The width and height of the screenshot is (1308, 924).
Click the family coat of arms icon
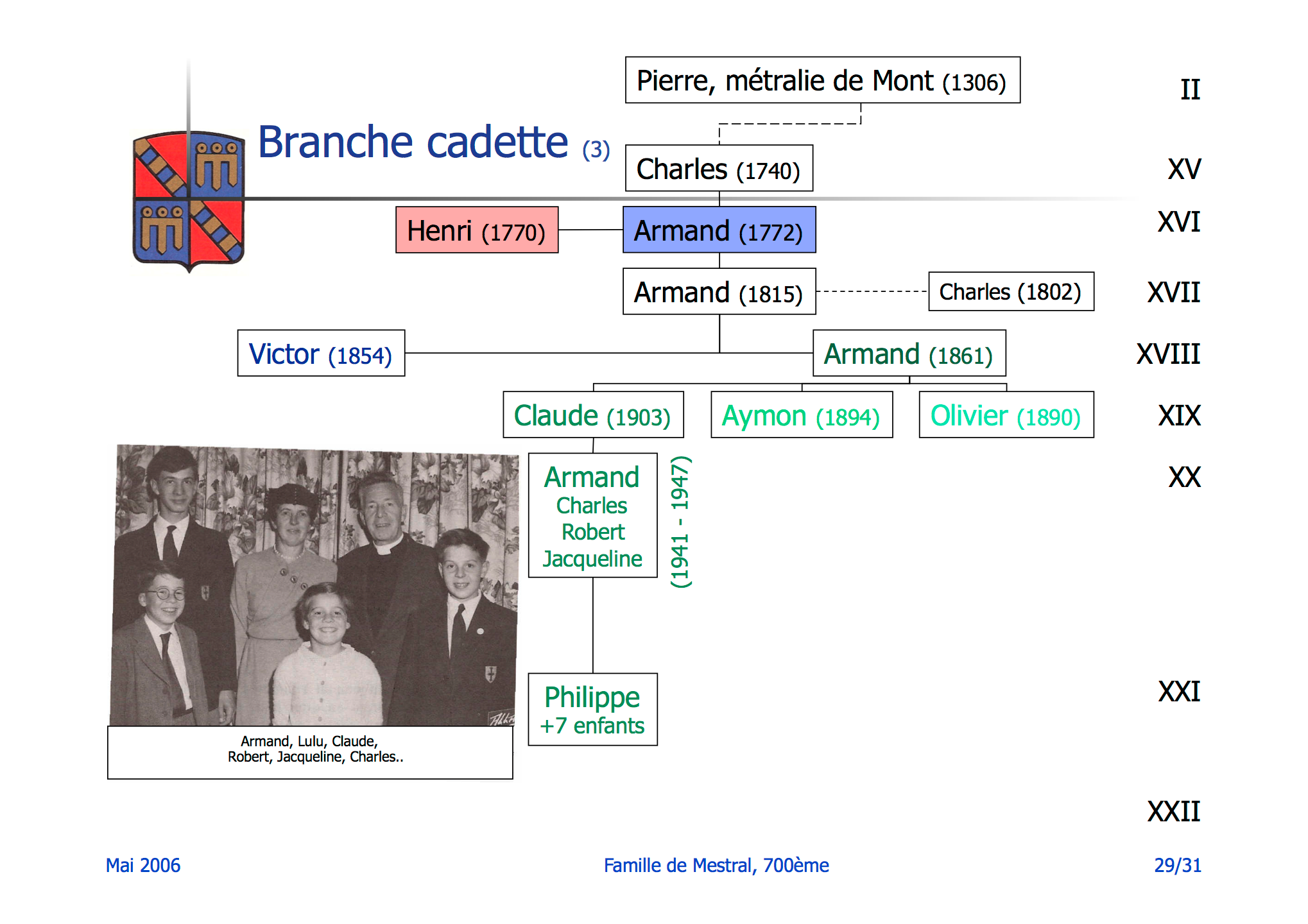[188, 200]
